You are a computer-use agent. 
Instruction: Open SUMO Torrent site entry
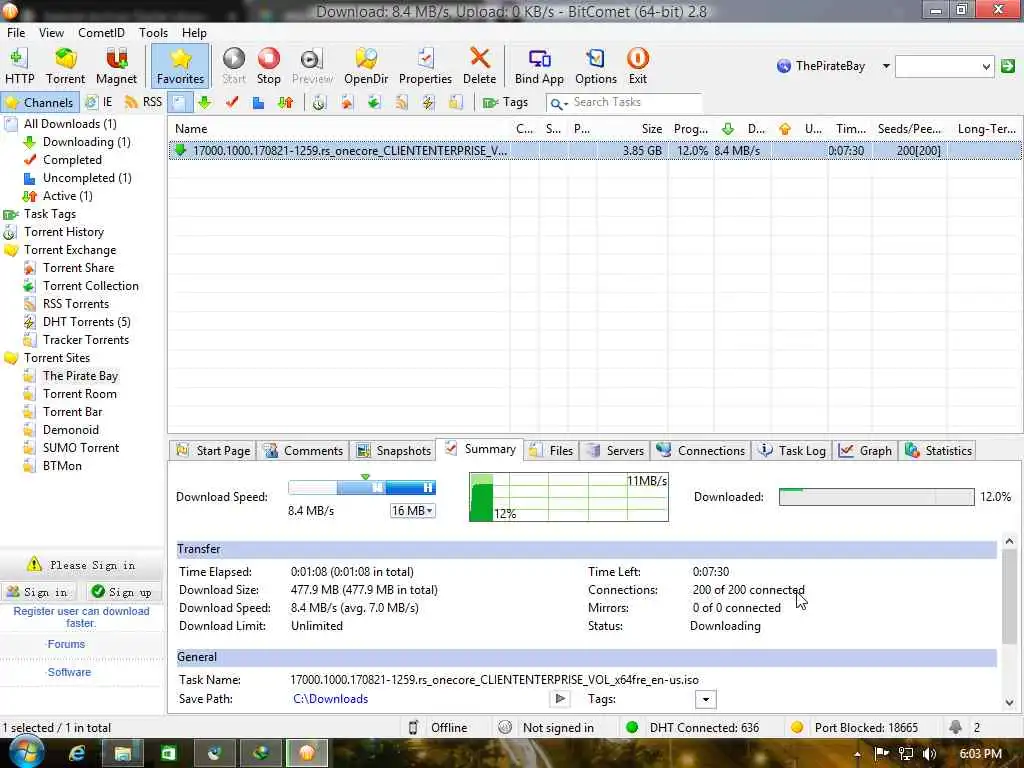(x=81, y=448)
